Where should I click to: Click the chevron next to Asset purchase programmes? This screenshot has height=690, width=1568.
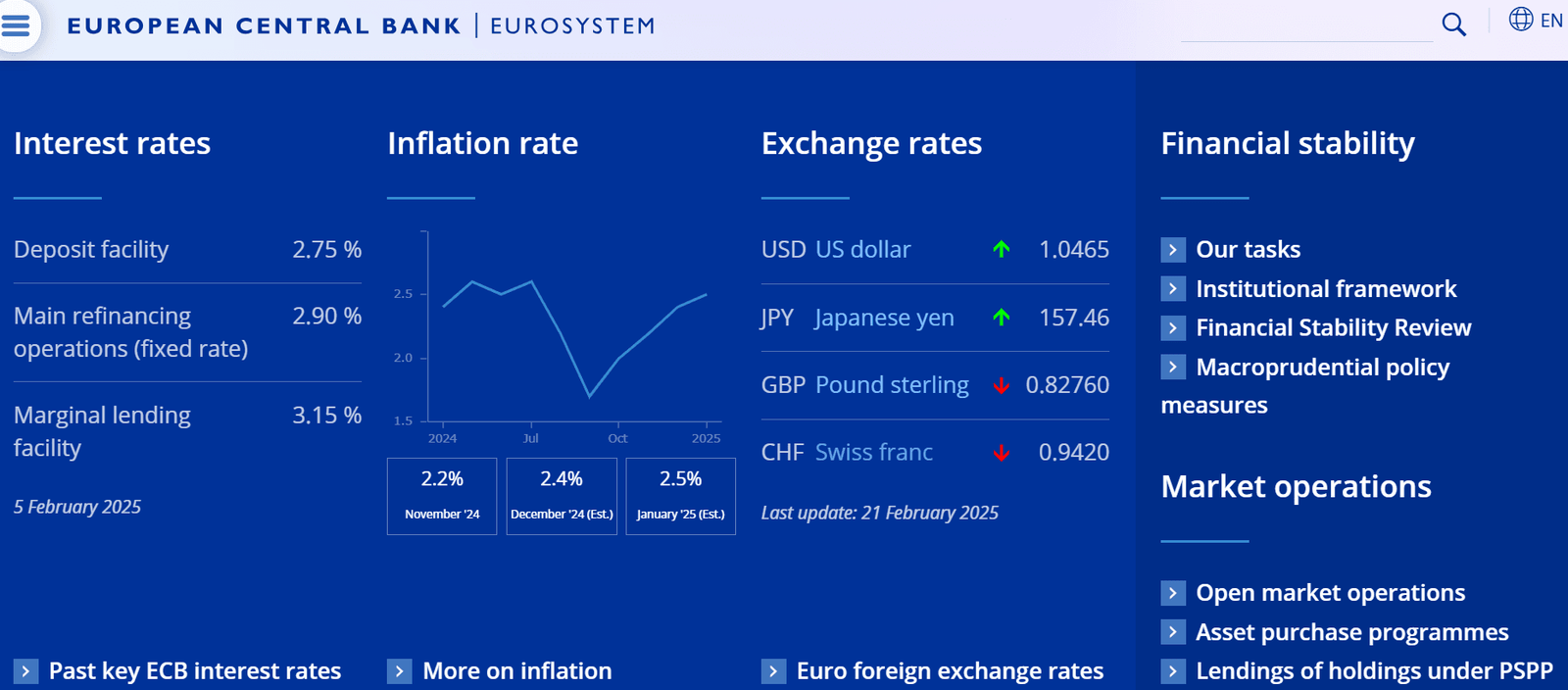click(1173, 632)
